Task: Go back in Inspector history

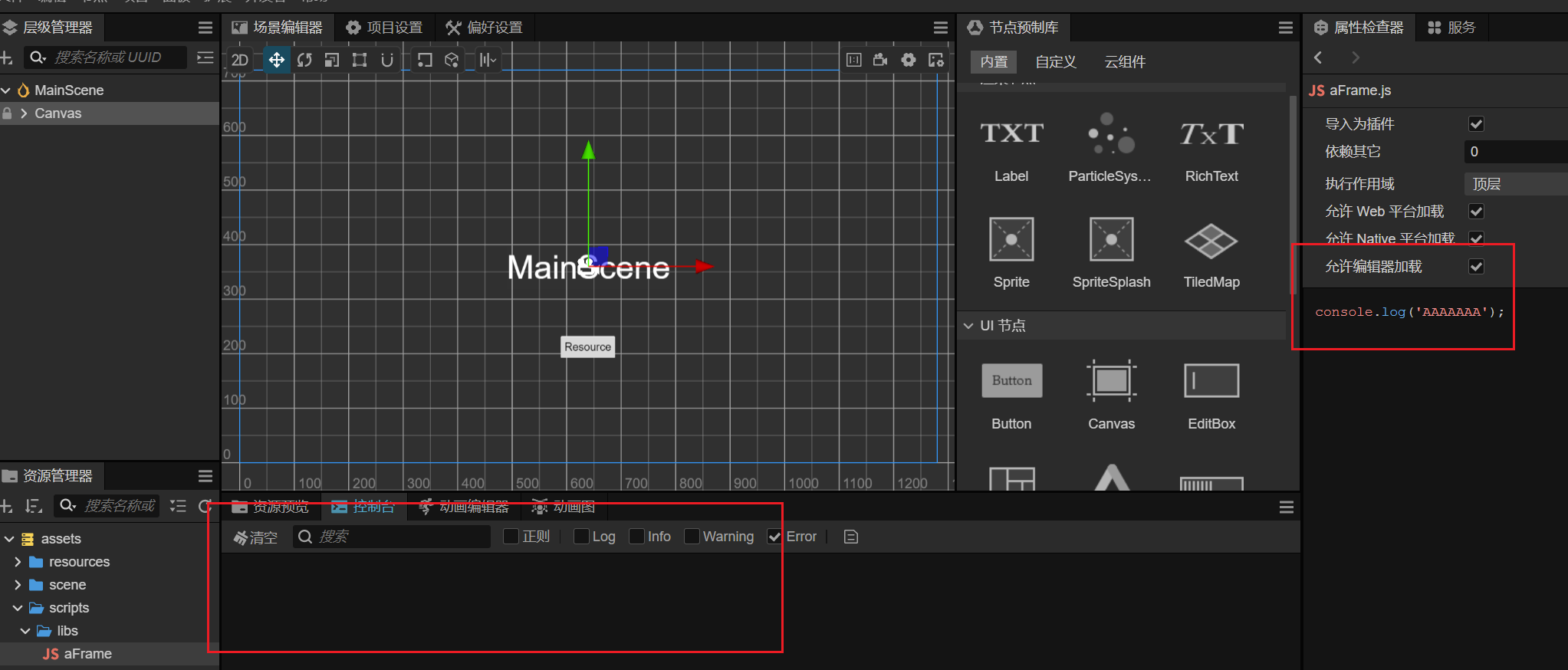Action: 1318,57
